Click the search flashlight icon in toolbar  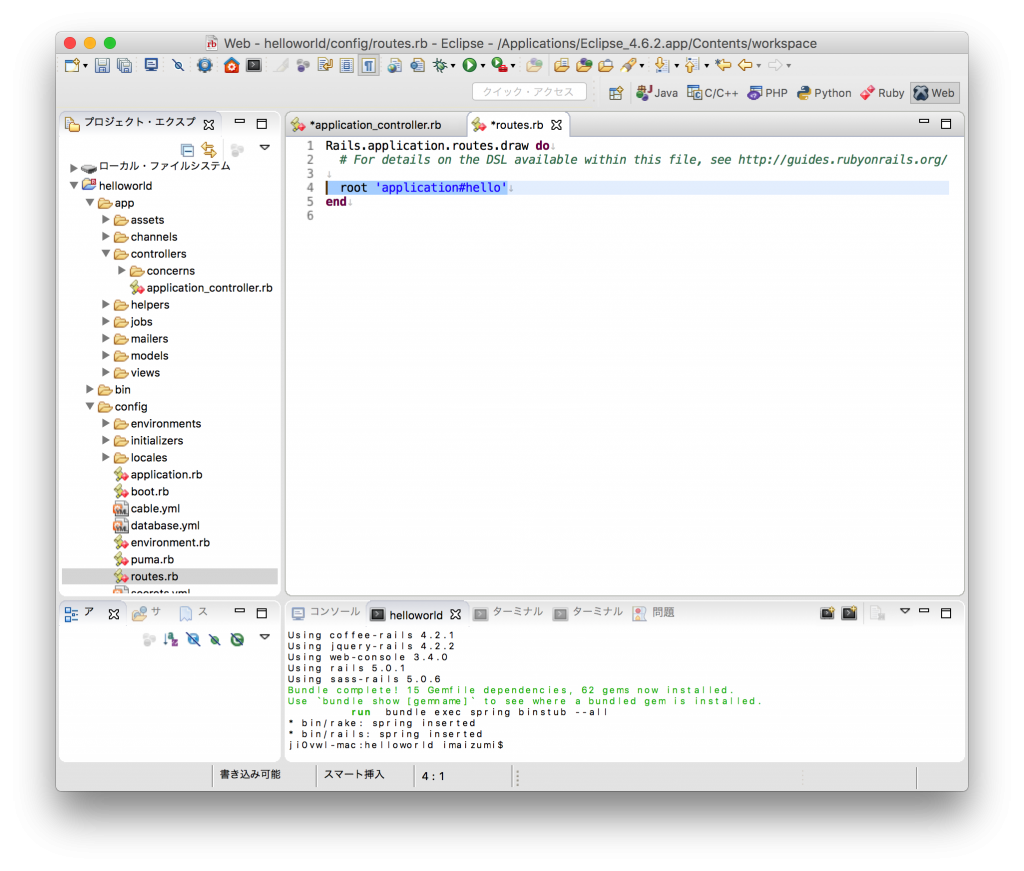point(628,65)
